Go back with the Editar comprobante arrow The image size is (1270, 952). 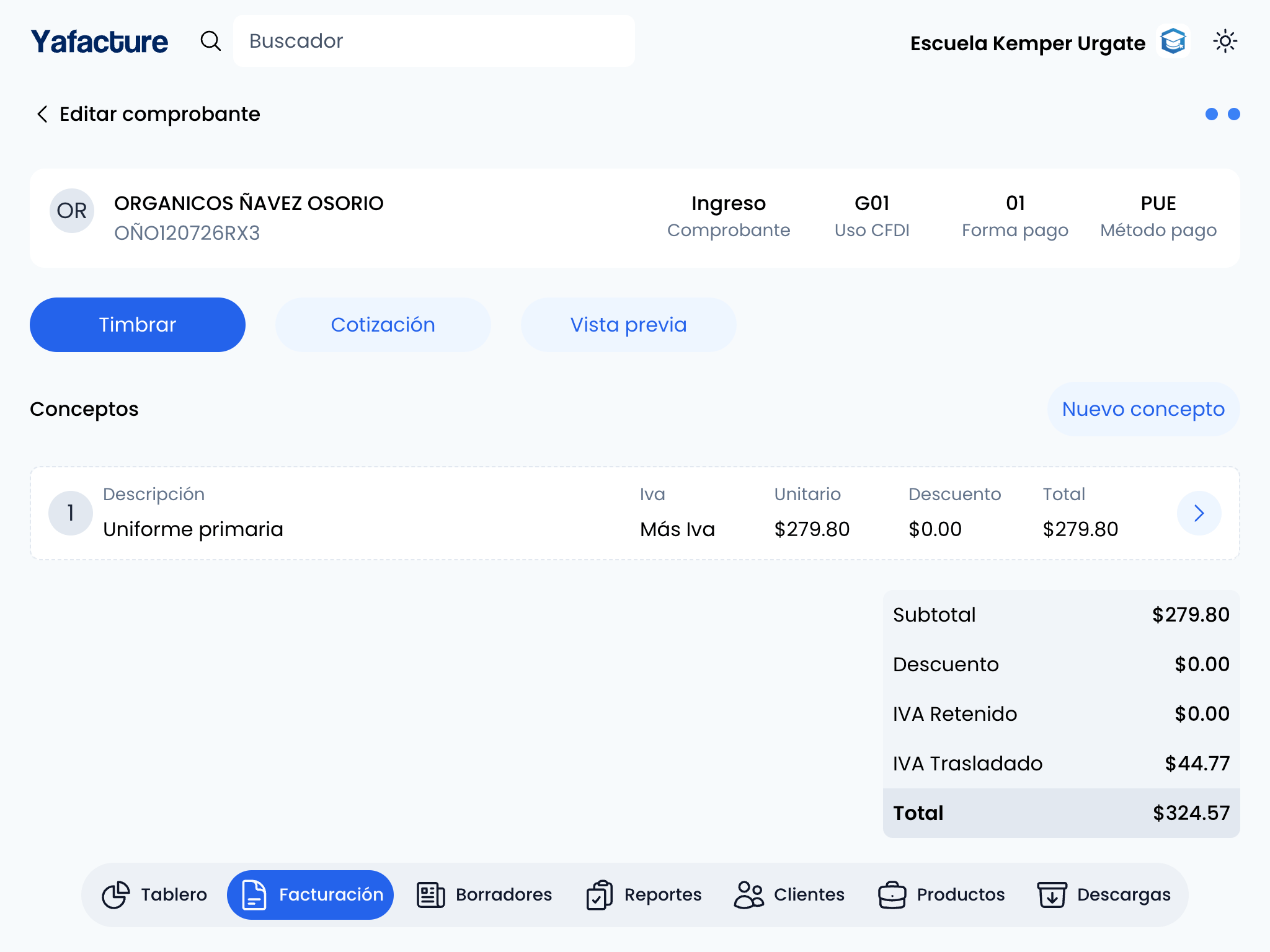[42, 114]
